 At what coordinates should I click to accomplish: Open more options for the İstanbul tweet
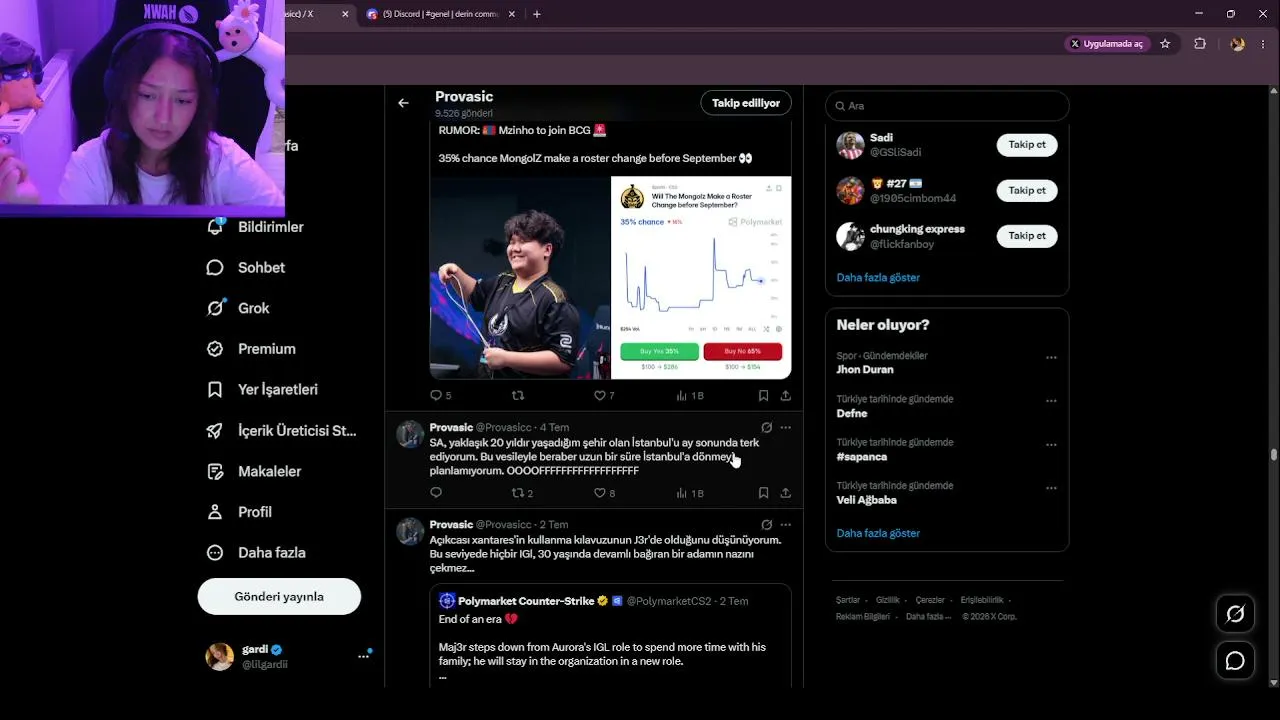(786, 427)
